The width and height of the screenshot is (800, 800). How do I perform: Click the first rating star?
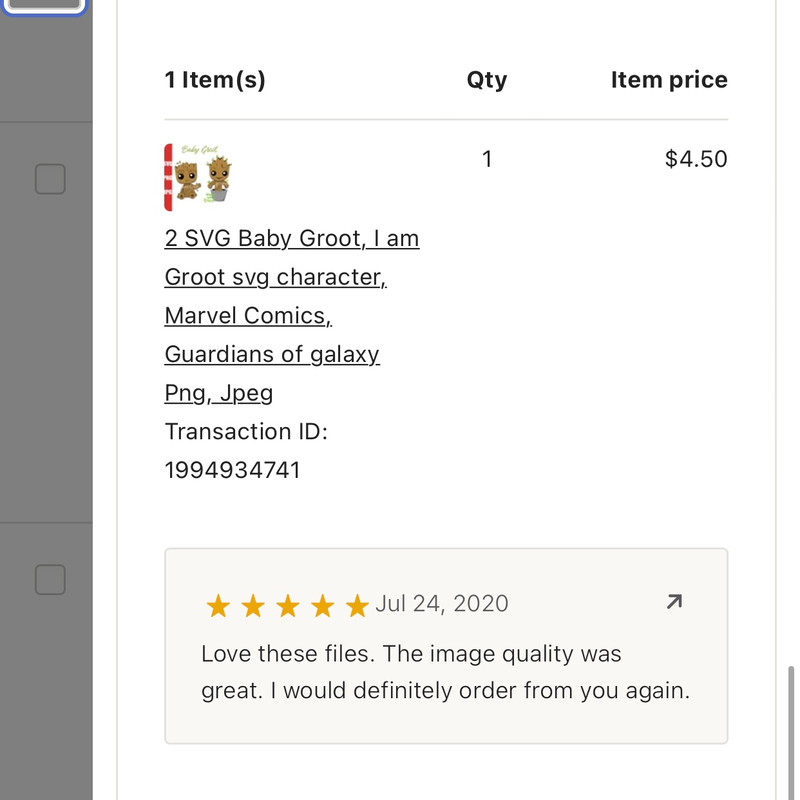[218, 606]
